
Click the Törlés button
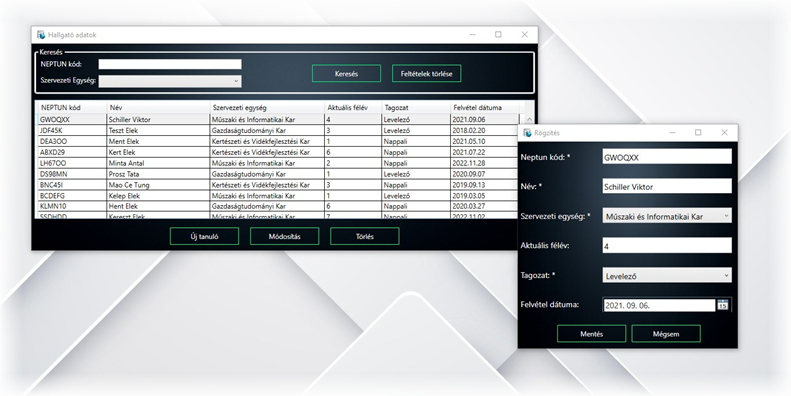pyautogui.click(x=365, y=236)
